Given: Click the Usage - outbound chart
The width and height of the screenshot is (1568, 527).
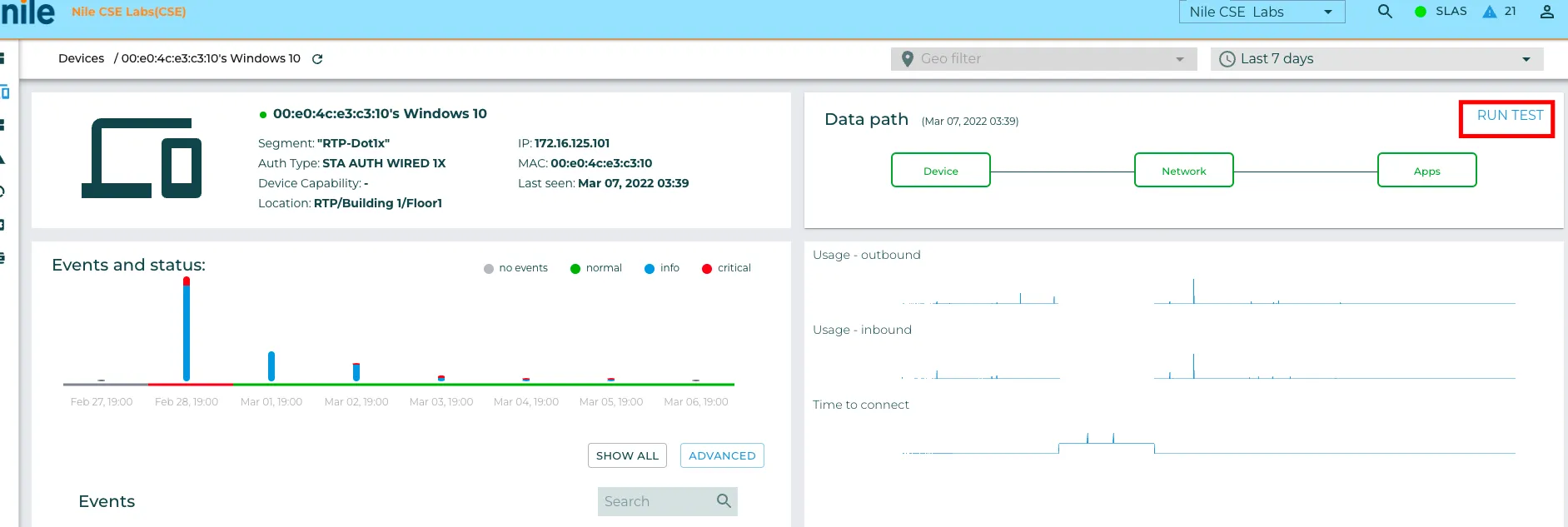Looking at the screenshot, I should [1208, 291].
